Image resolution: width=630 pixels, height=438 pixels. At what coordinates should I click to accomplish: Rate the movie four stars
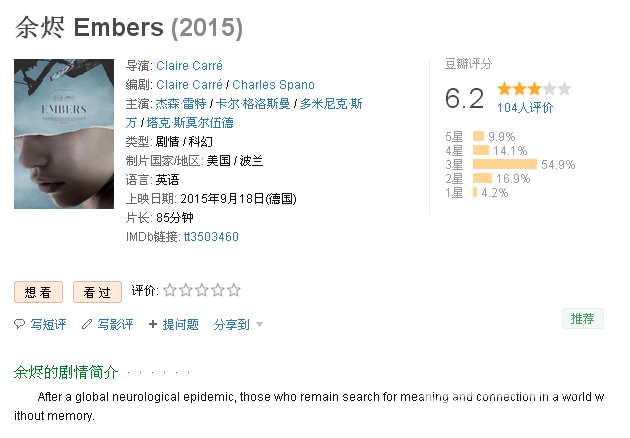tap(217, 290)
